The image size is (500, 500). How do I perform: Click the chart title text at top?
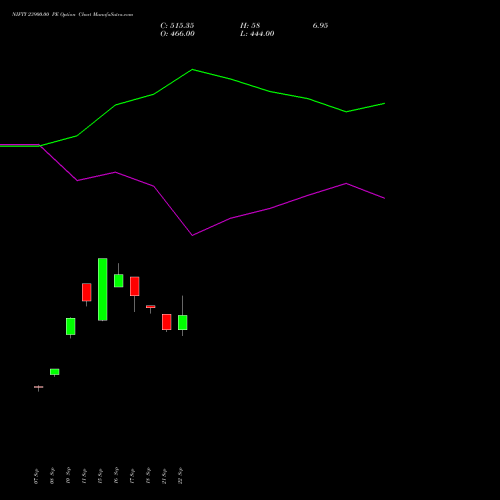72,14
